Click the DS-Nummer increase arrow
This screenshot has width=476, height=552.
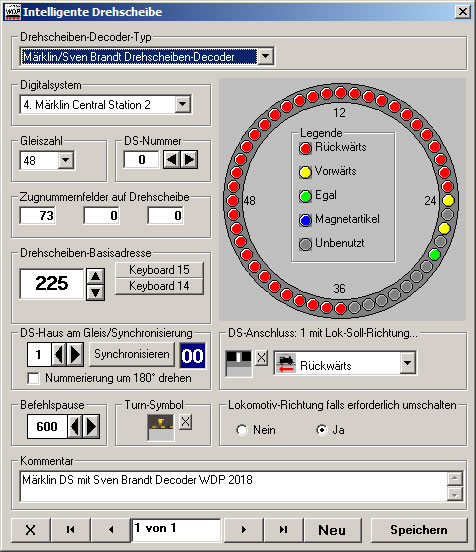point(189,160)
